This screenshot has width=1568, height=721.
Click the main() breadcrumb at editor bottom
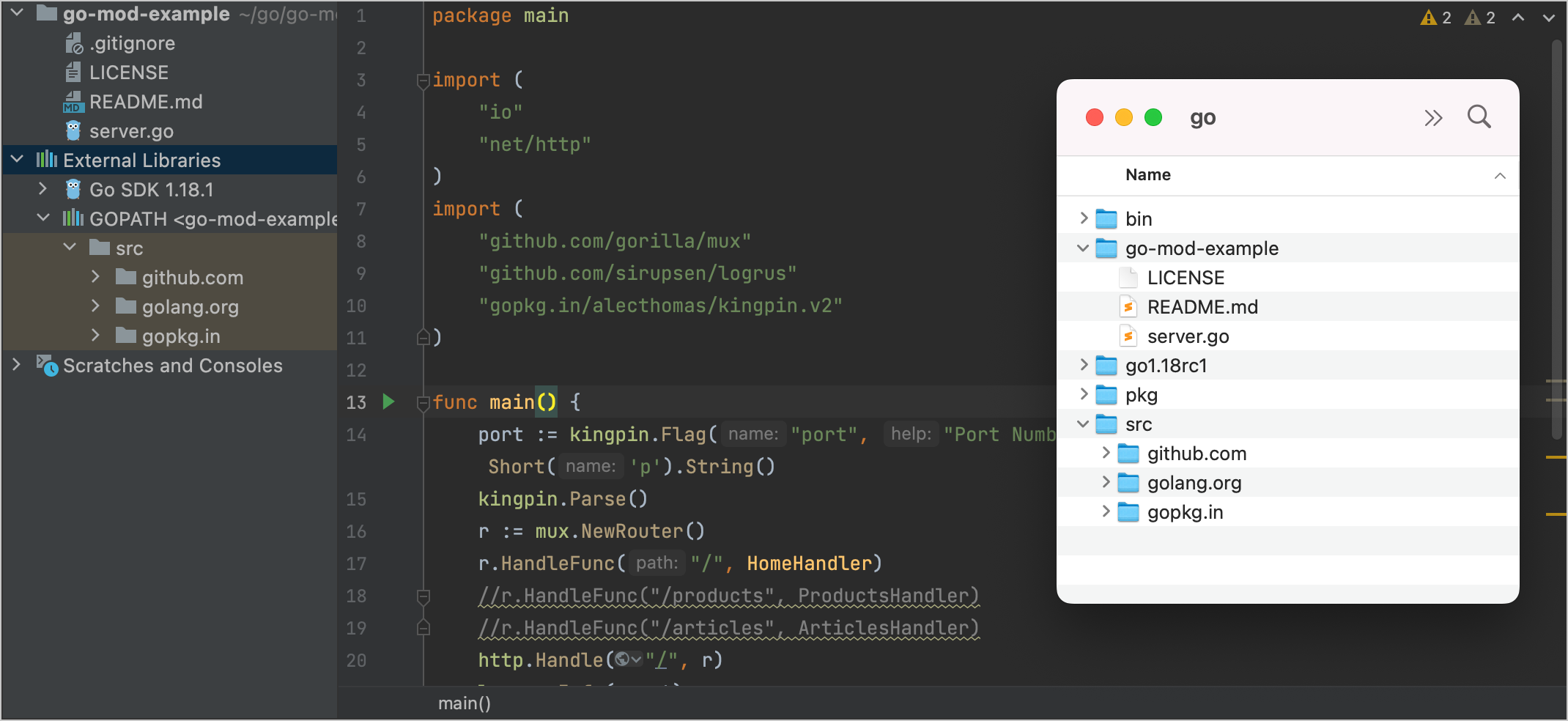[464, 703]
